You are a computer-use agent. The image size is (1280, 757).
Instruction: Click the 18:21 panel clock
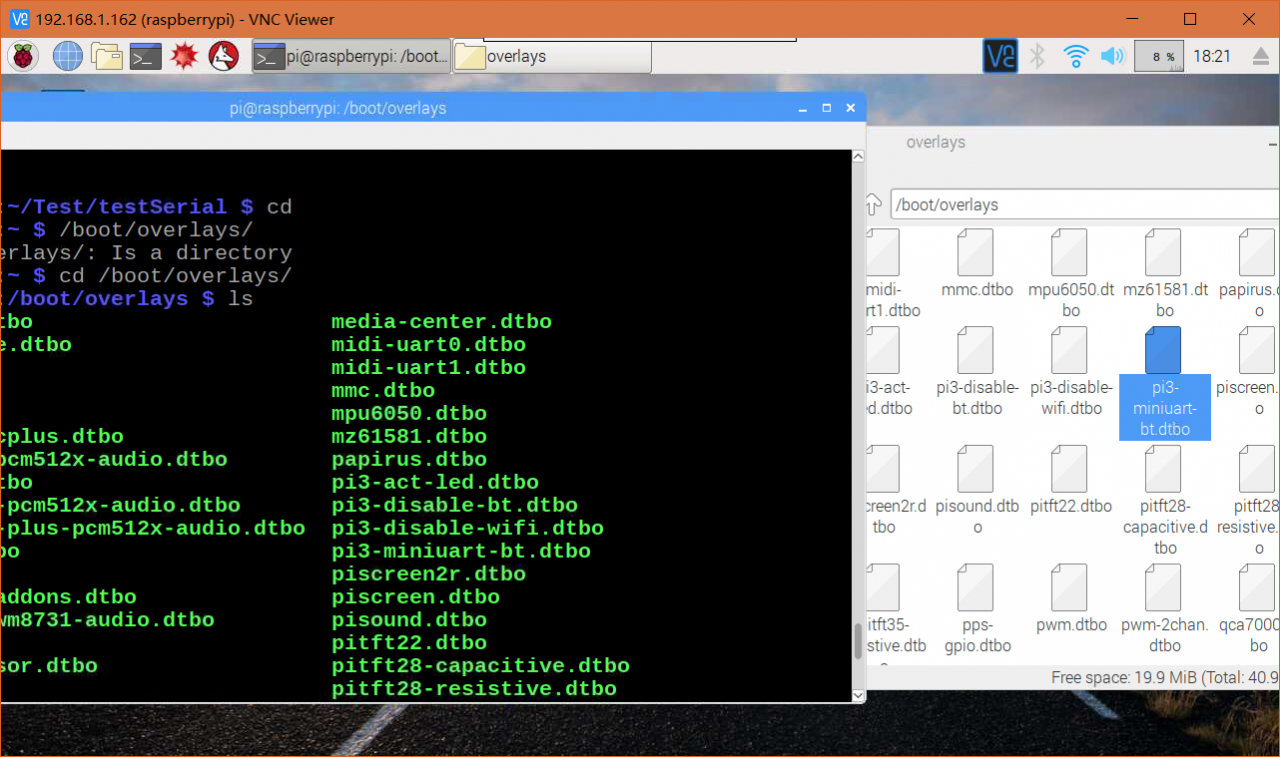pyautogui.click(x=1212, y=57)
